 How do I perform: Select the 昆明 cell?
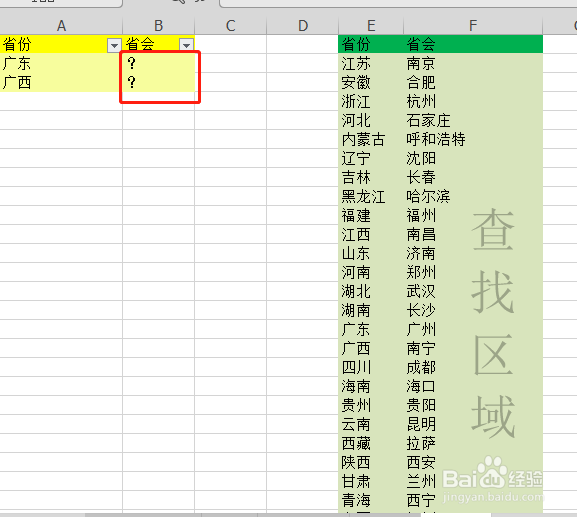pos(473,425)
